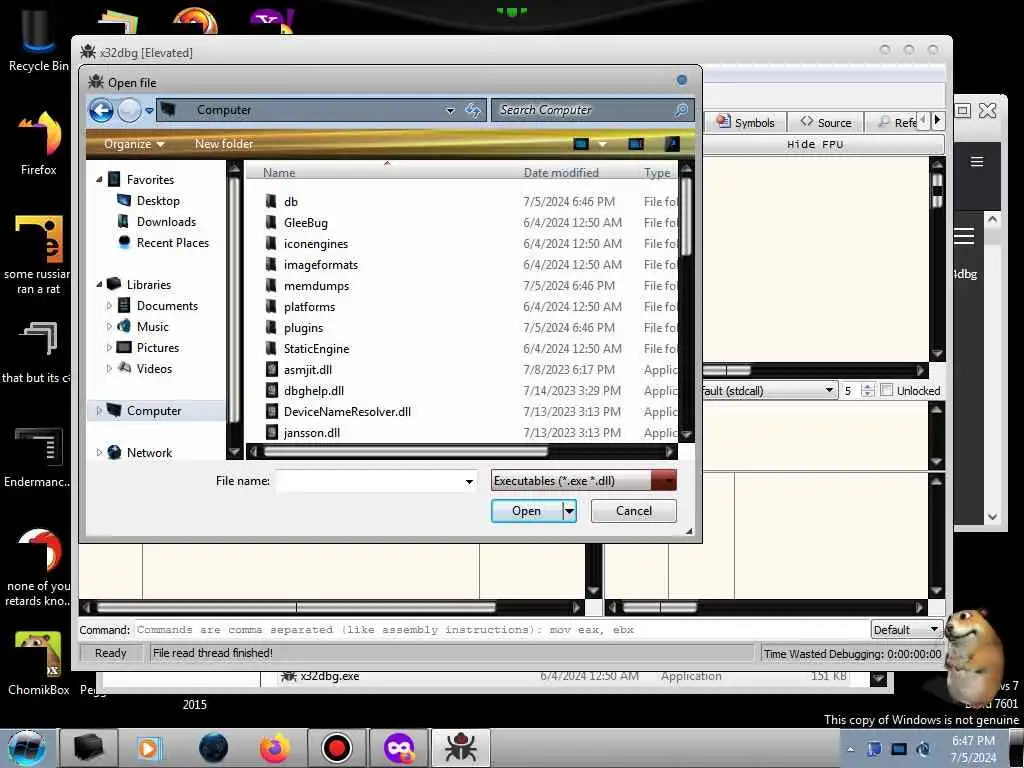Select Desktop under Favorites
The image size is (1024, 768).
tap(158, 200)
